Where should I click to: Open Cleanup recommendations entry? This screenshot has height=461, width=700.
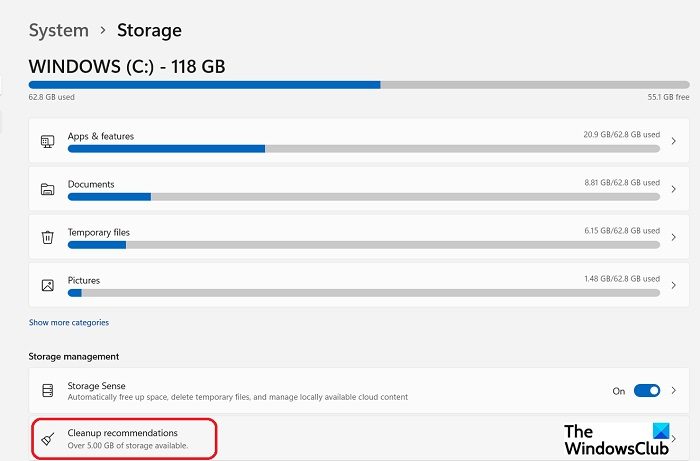[x=359, y=439]
